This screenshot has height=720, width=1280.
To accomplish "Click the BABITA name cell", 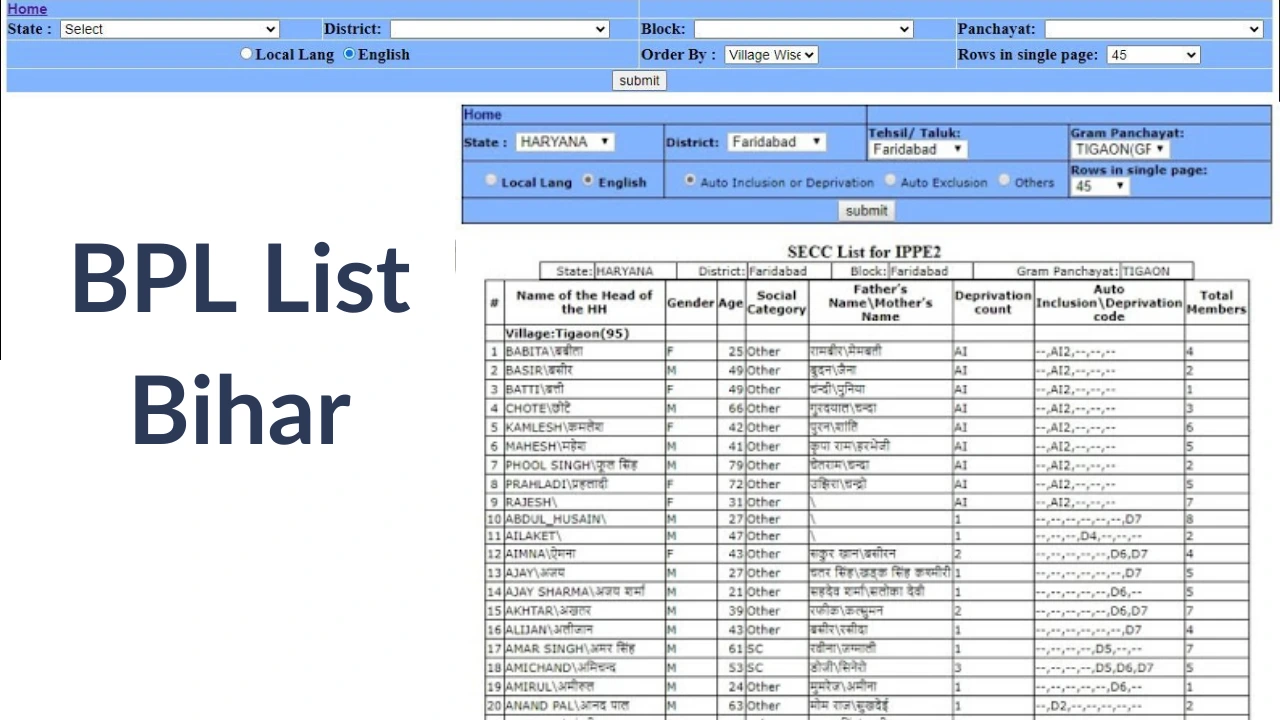I will pyautogui.click(x=584, y=352).
